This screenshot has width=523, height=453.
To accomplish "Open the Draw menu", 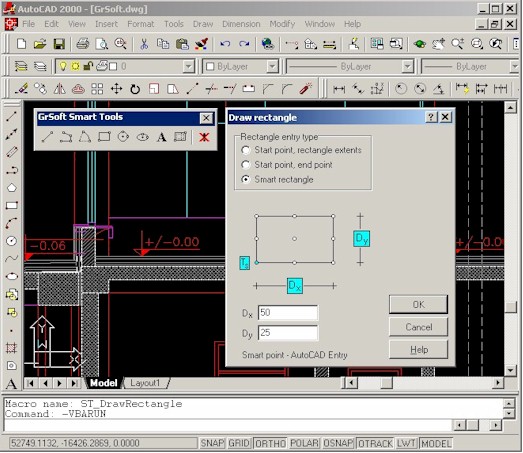I will click(x=203, y=24).
